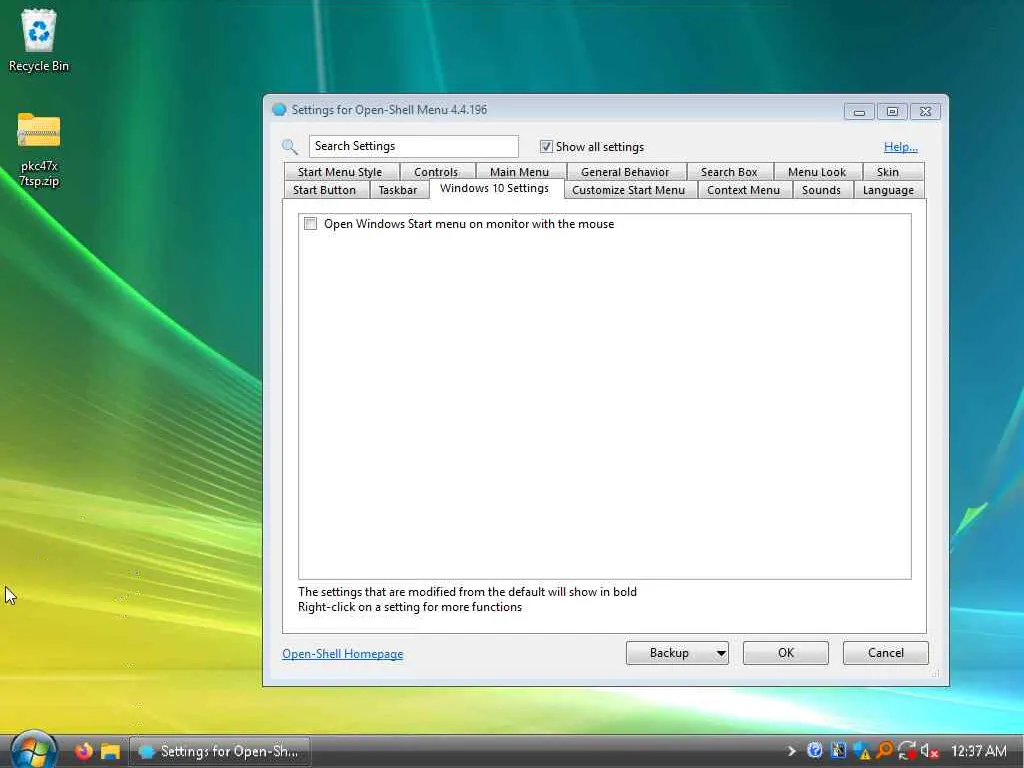The height and width of the screenshot is (768, 1024).
Task: Click the blue question mark tray icon
Action: tap(814, 751)
